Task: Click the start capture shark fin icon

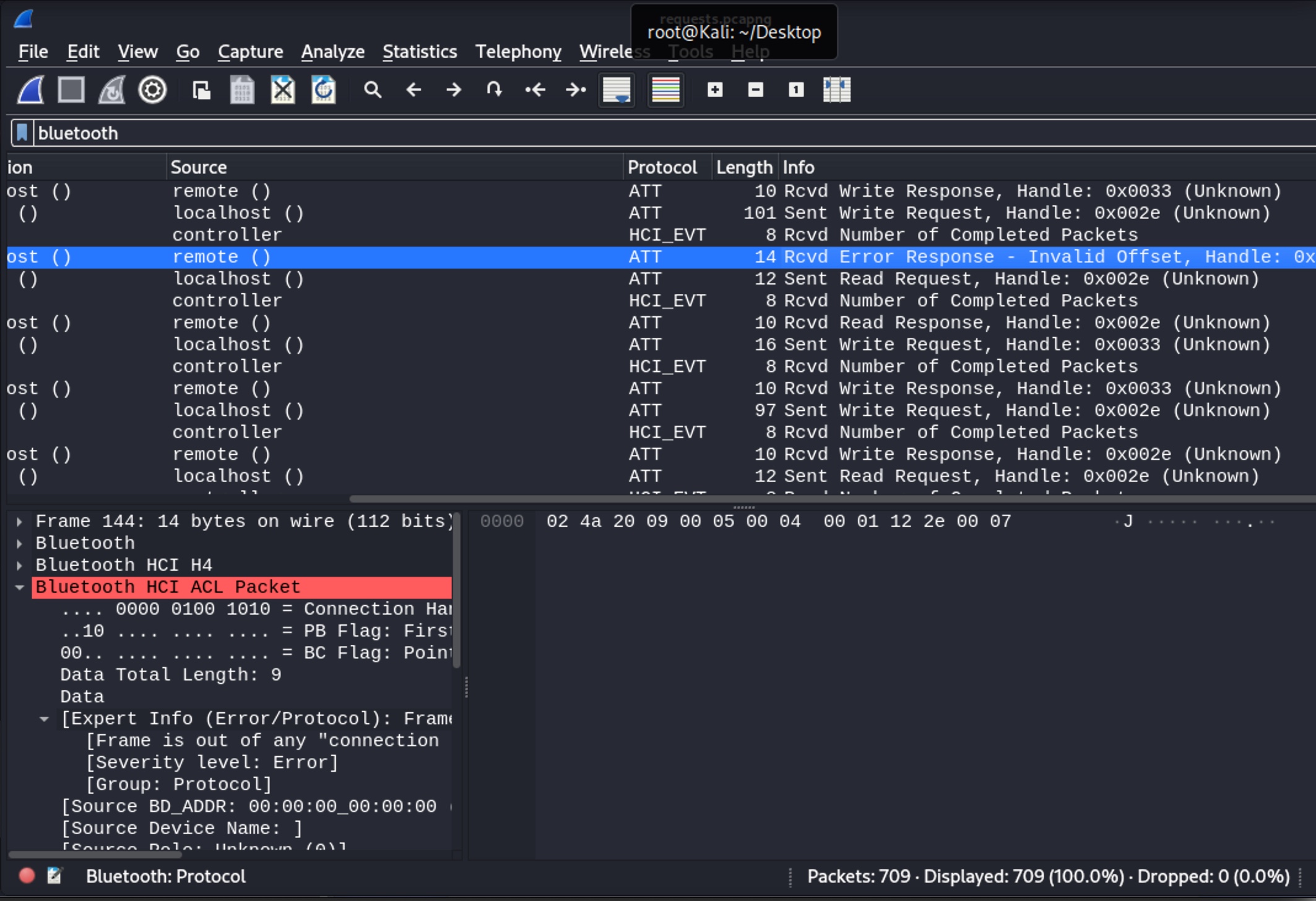Action: point(30,90)
